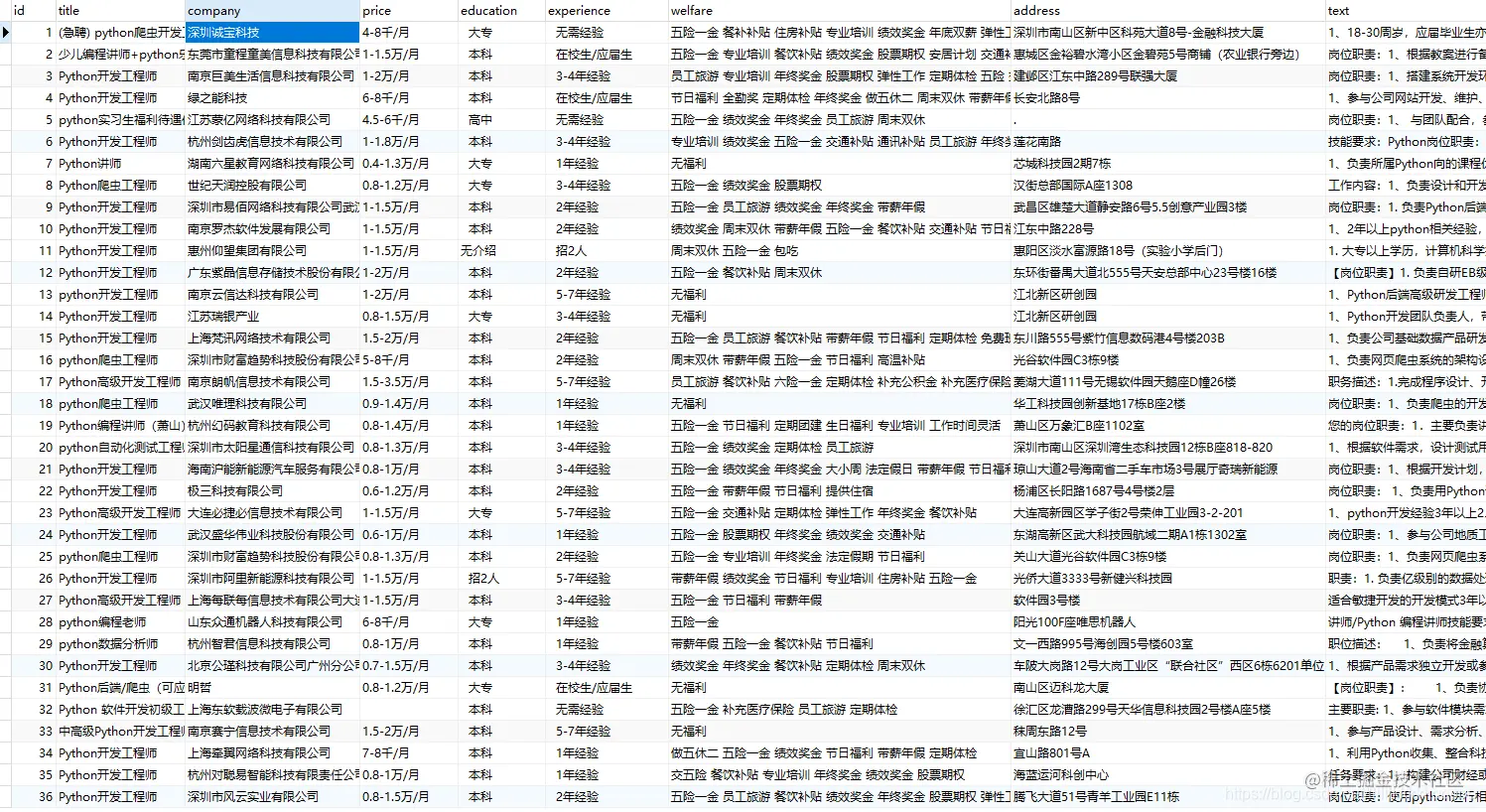1486x812 pixels.
Task: Click the title cell 'python数据分析师'
Action: coord(119,644)
